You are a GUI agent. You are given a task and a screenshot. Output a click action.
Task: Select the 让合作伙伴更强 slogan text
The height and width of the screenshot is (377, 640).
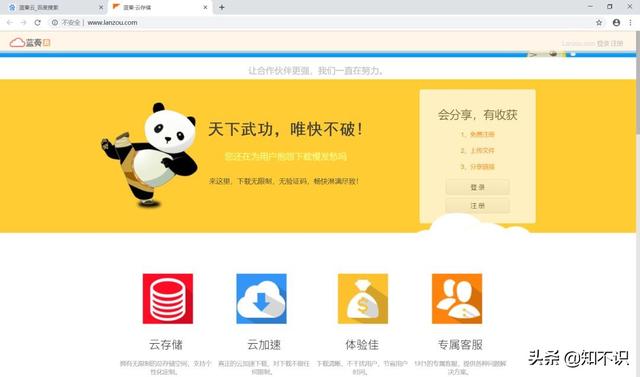pos(316,71)
